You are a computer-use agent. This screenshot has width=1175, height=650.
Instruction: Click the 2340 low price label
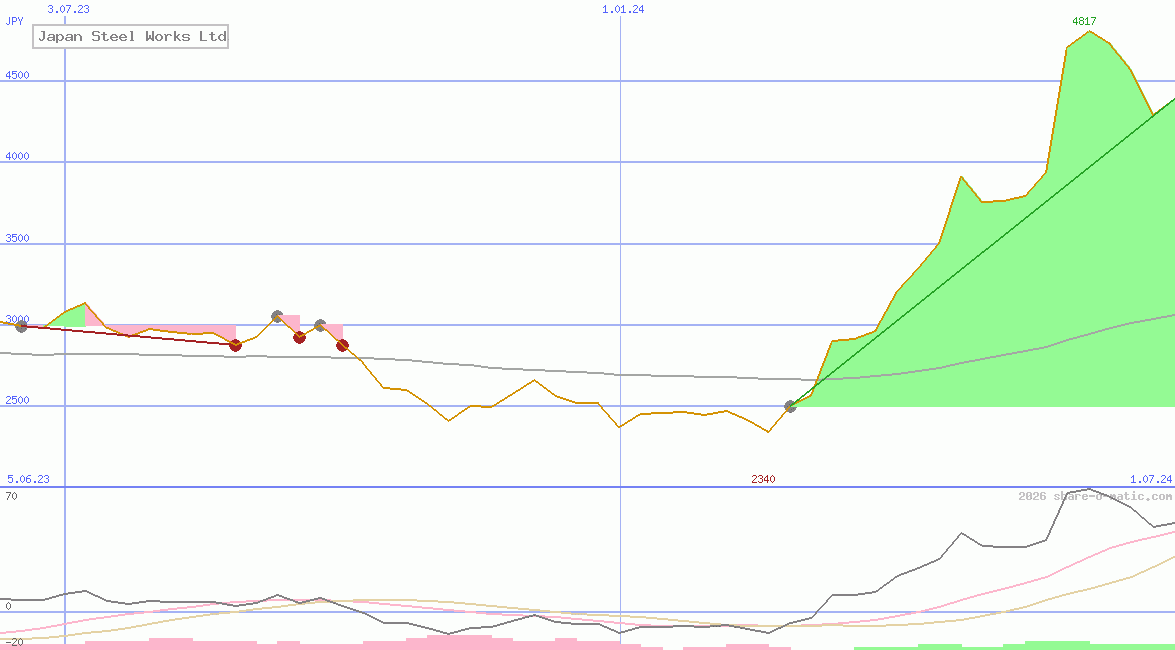click(x=764, y=479)
